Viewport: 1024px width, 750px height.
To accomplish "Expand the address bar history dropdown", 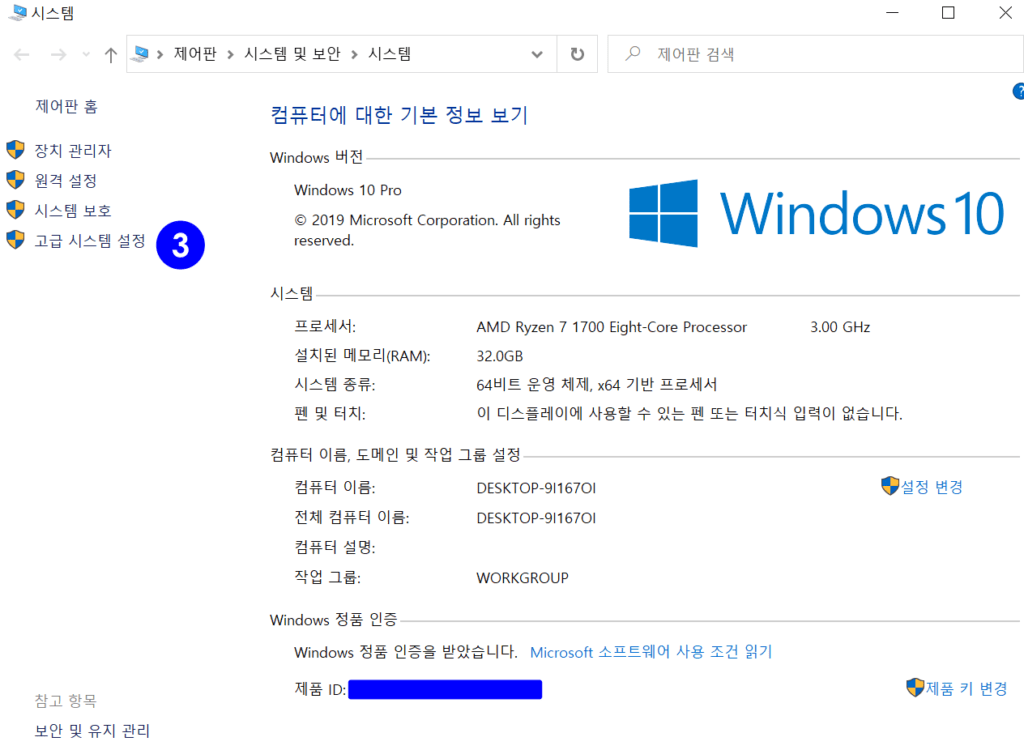I will coord(537,54).
